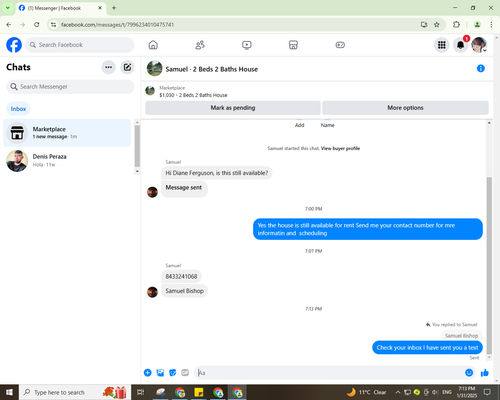Open Chrome profile icon

tap(477, 25)
